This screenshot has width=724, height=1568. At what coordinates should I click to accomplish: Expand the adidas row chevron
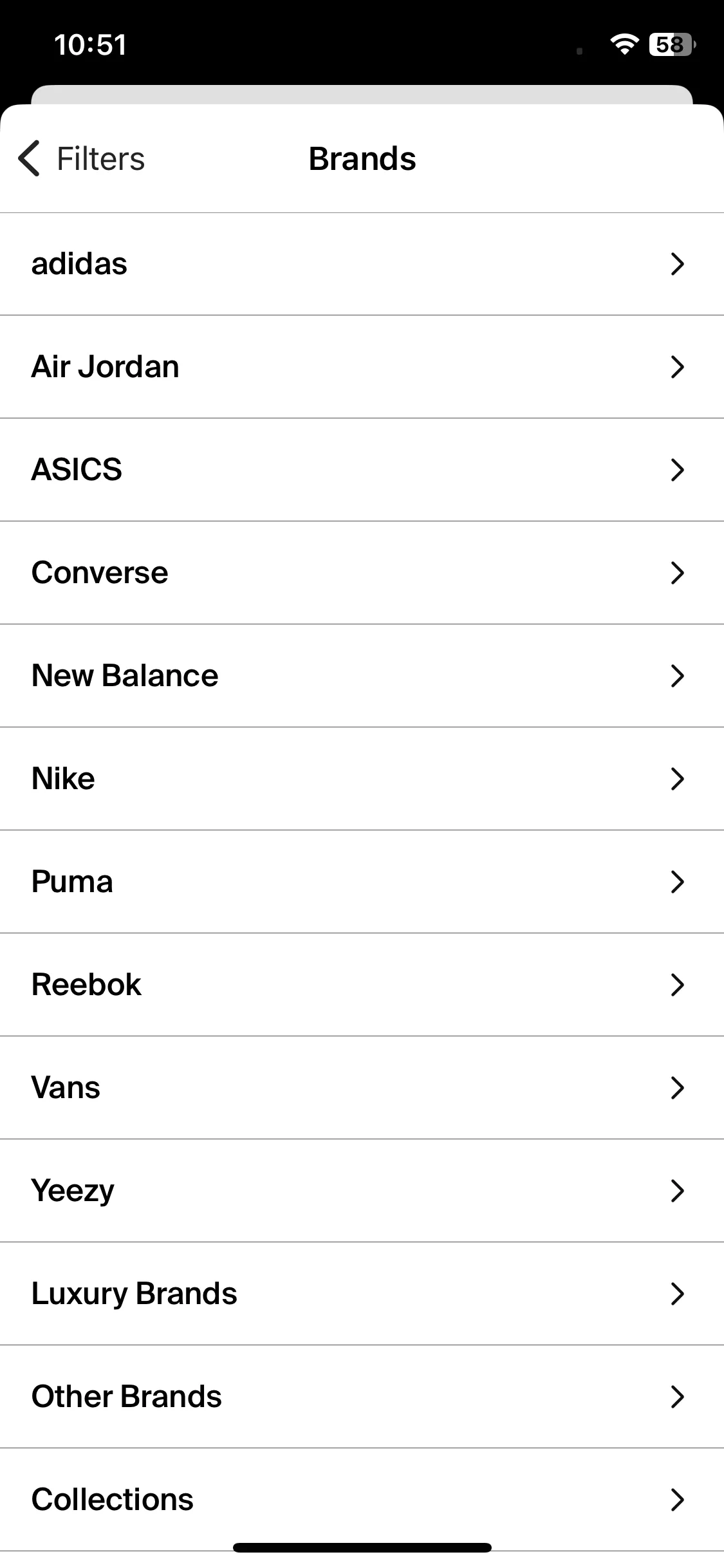pyautogui.click(x=677, y=264)
